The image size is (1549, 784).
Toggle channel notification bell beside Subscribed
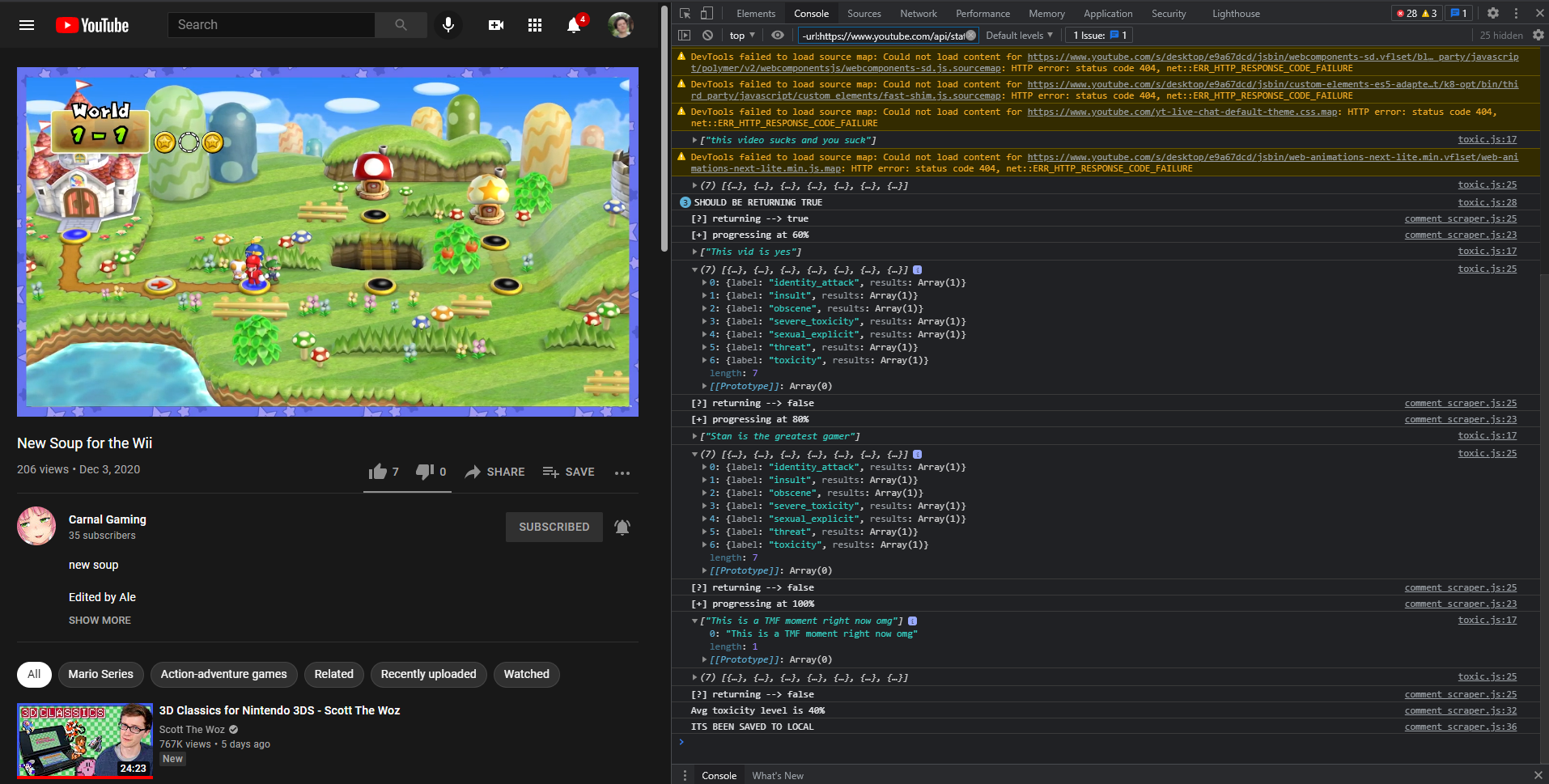(x=622, y=527)
